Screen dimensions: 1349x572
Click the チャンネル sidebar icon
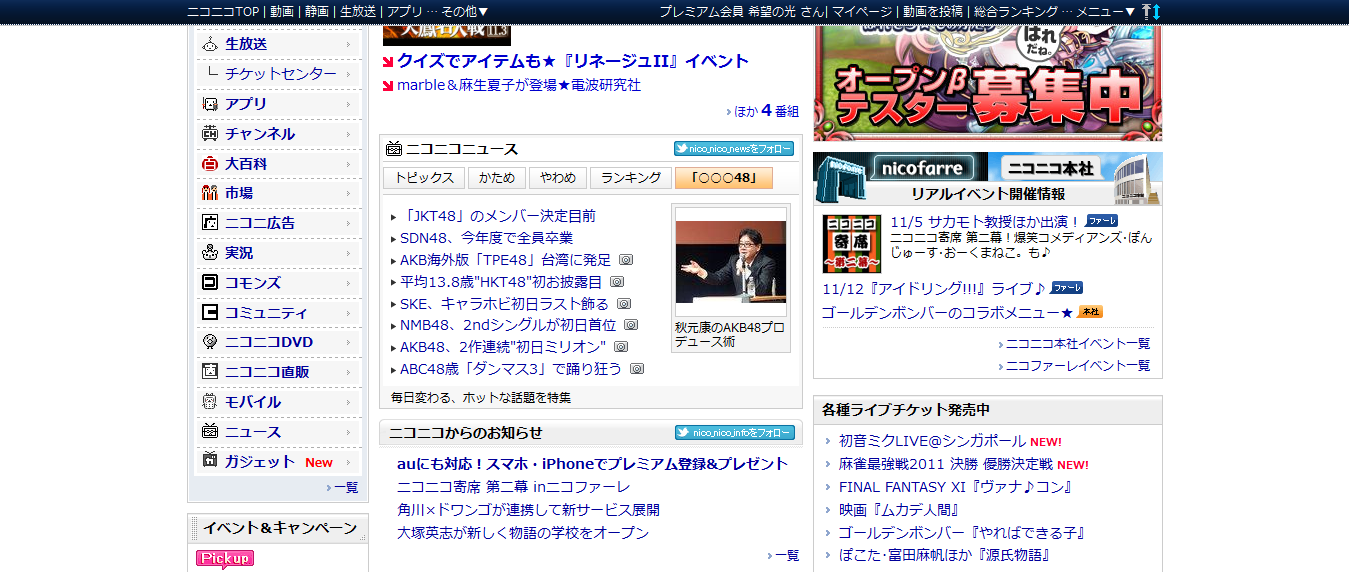(210, 133)
